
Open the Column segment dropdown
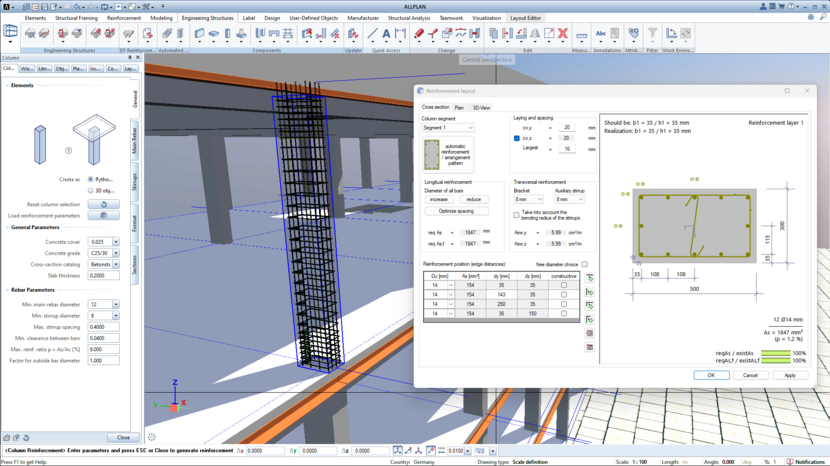(x=448, y=128)
